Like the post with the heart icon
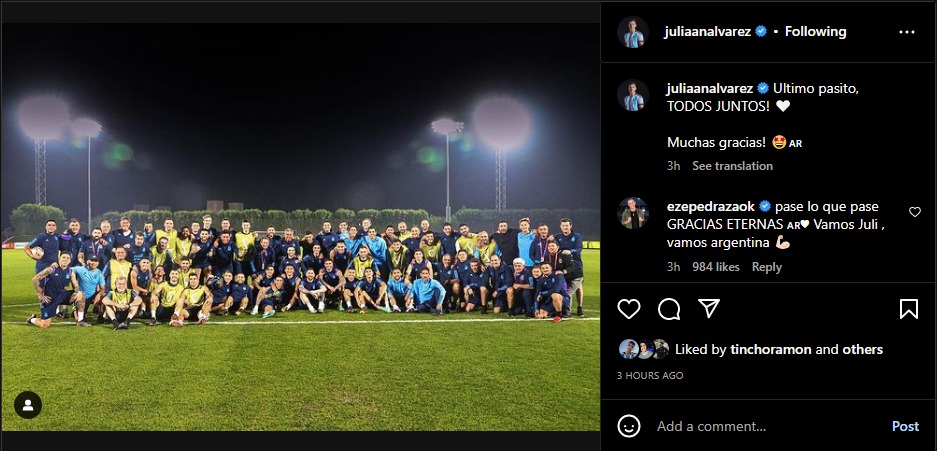 pyautogui.click(x=629, y=309)
